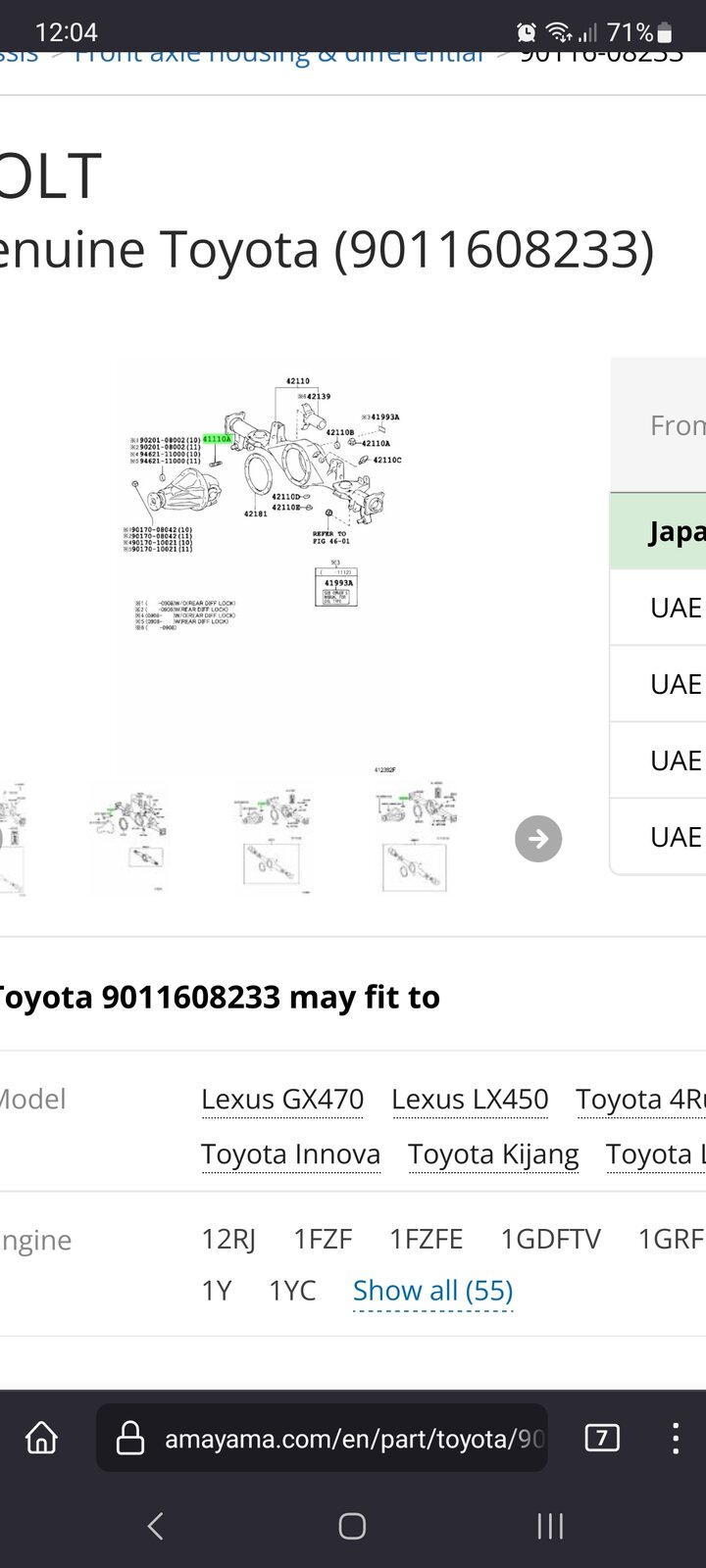Tap the 12:04 clock in status bar
The image size is (706, 1568).
(66, 33)
